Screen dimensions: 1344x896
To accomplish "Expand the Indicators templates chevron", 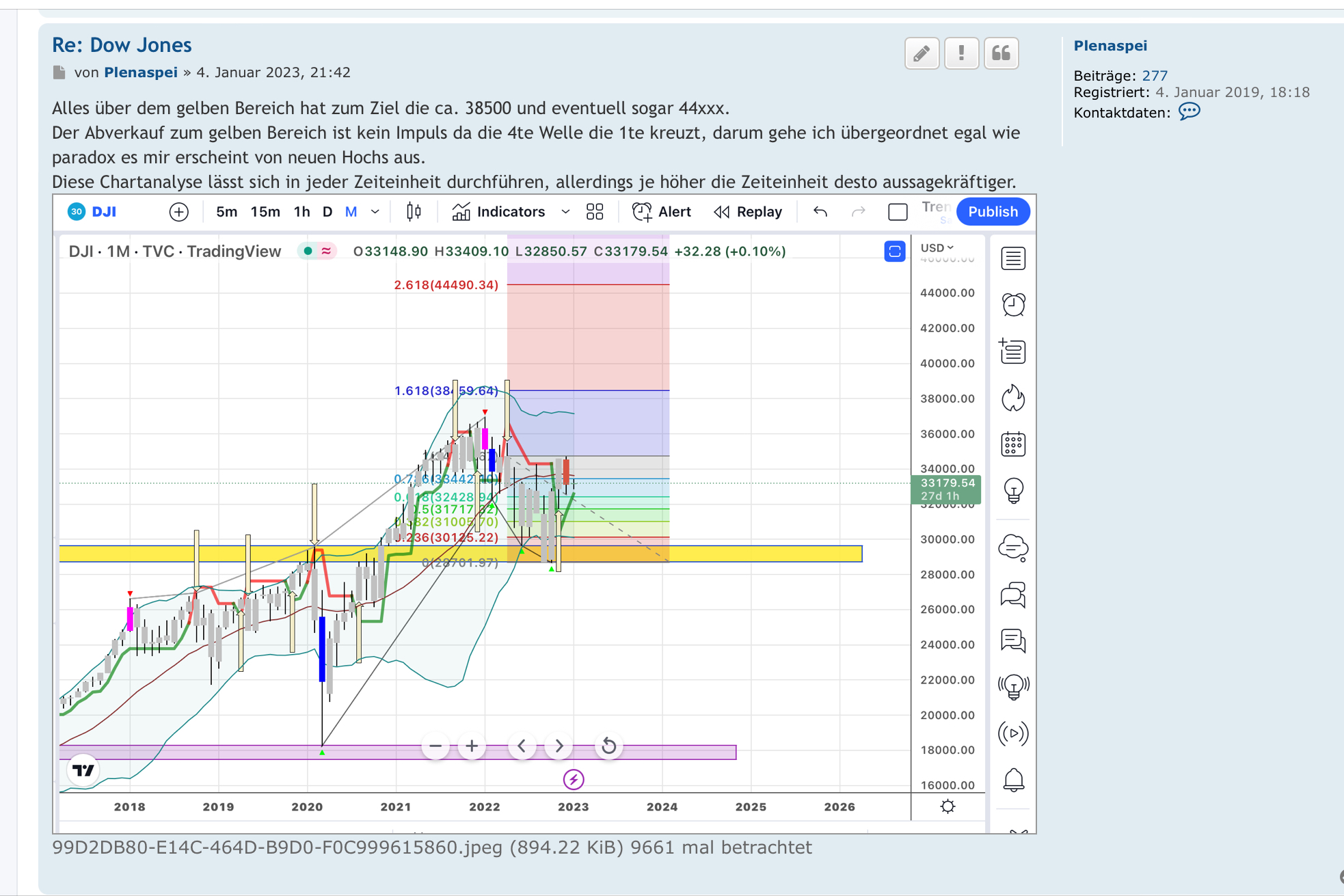I will (x=565, y=212).
